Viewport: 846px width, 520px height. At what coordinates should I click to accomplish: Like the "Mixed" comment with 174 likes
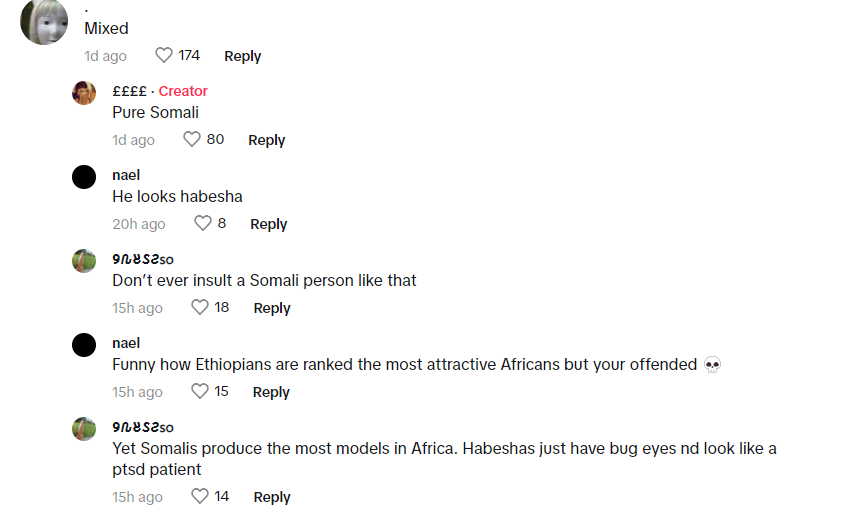point(163,55)
